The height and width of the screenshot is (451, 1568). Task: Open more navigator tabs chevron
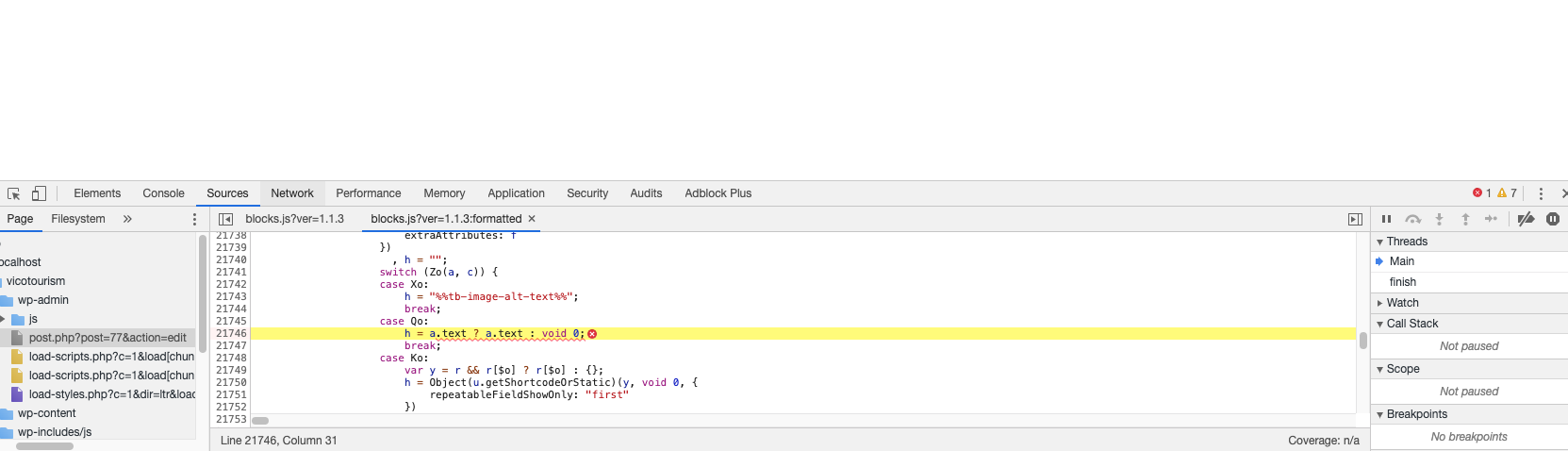[127, 219]
